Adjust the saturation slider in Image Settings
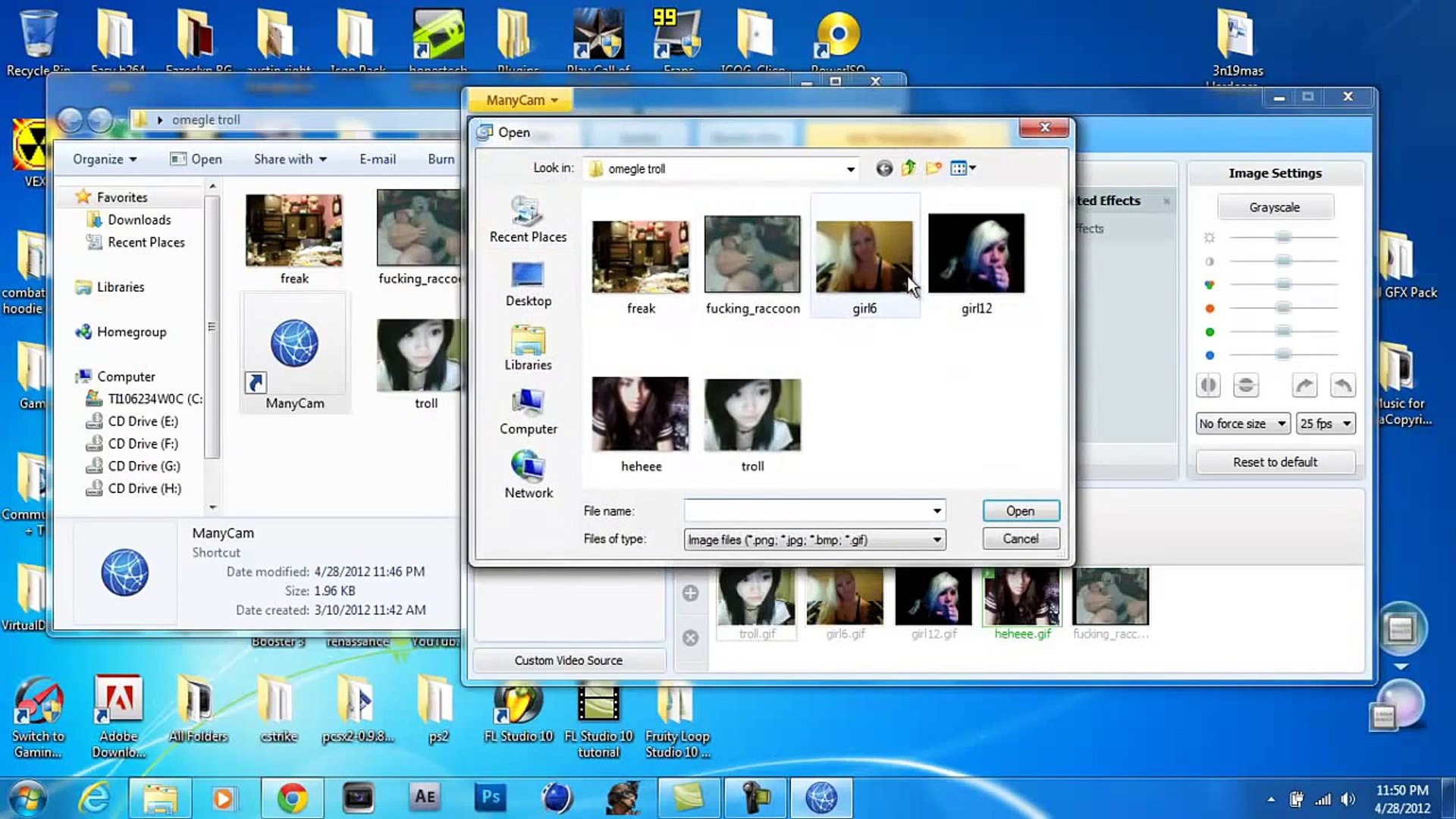Image resolution: width=1456 pixels, height=819 pixels. coord(1283,284)
